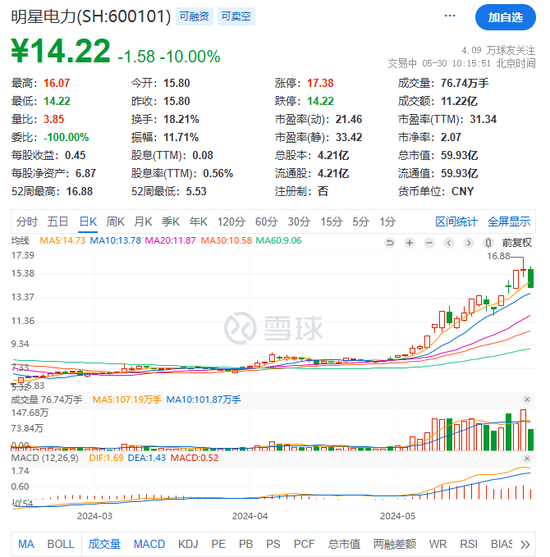Viewport: 550px width, 557px height.
Task: Click the 明星电力(SH:600101) stock title
Action: (x=91, y=16)
